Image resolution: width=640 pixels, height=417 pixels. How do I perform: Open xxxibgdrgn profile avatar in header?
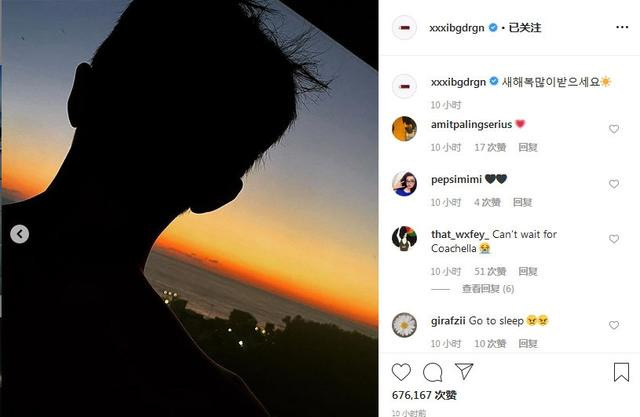coord(404,28)
